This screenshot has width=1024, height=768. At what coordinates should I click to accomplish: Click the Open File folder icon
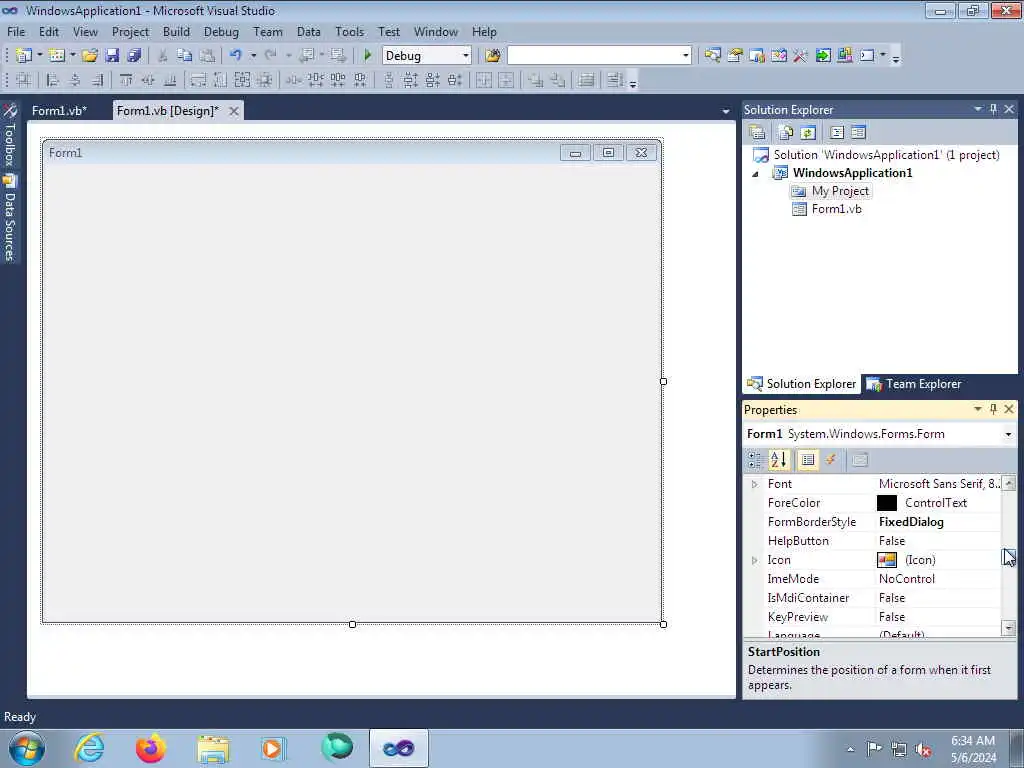pos(89,56)
